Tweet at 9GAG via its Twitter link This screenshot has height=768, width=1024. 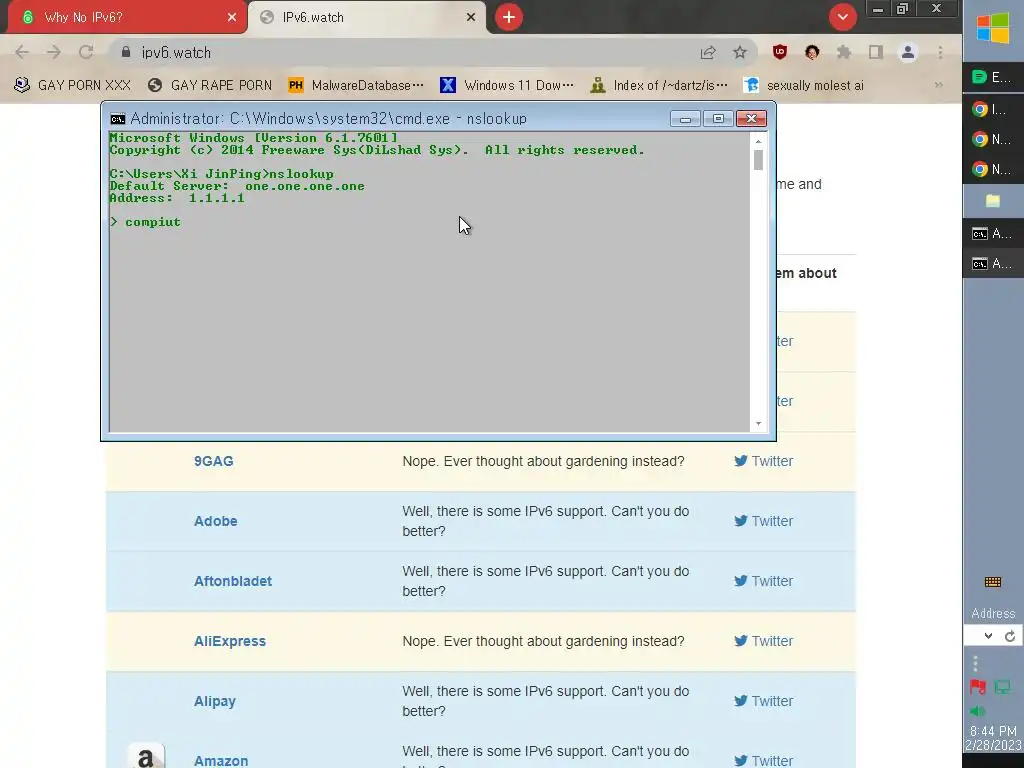point(763,461)
